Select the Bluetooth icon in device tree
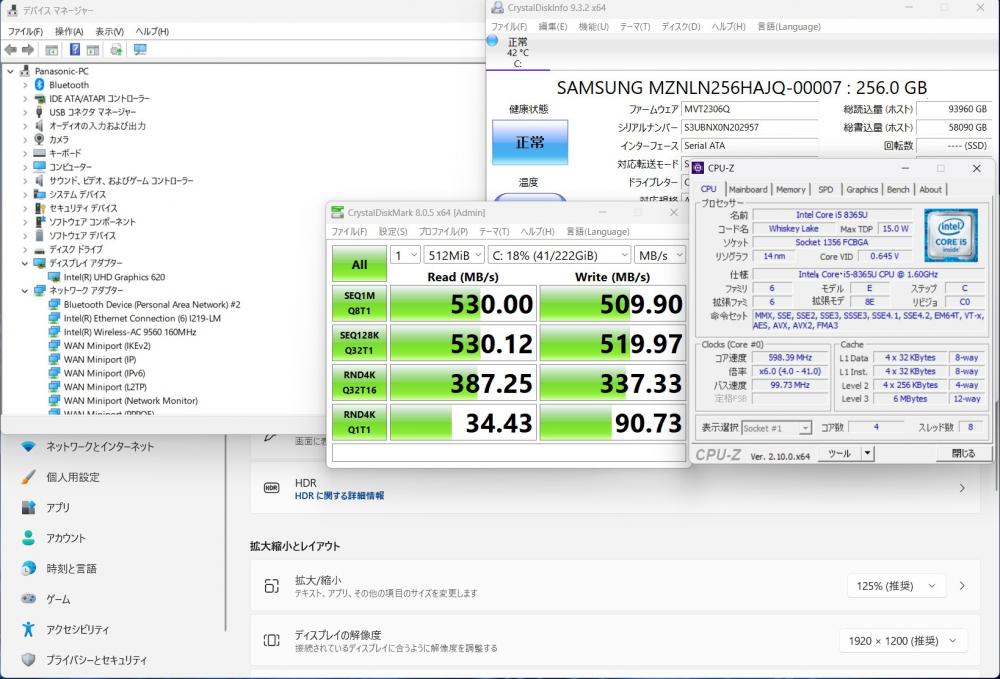Viewport: 1000px width, 679px height. (x=39, y=85)
